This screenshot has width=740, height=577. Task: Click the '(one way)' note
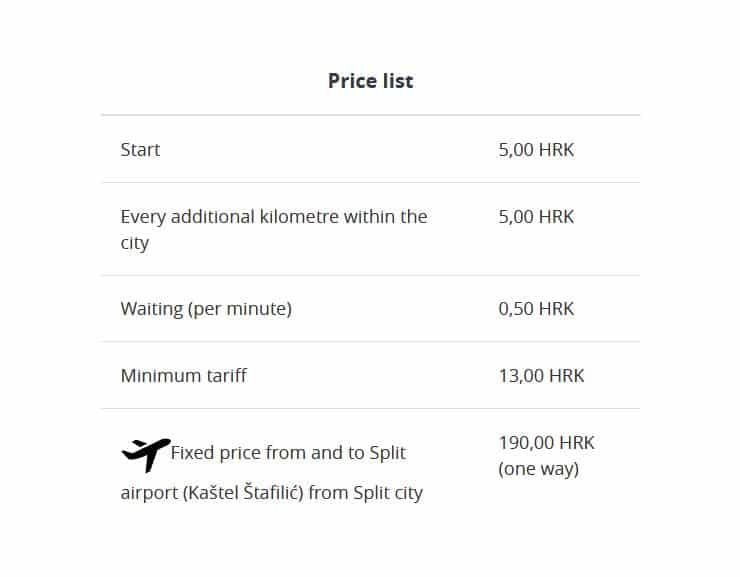point(538,469)
